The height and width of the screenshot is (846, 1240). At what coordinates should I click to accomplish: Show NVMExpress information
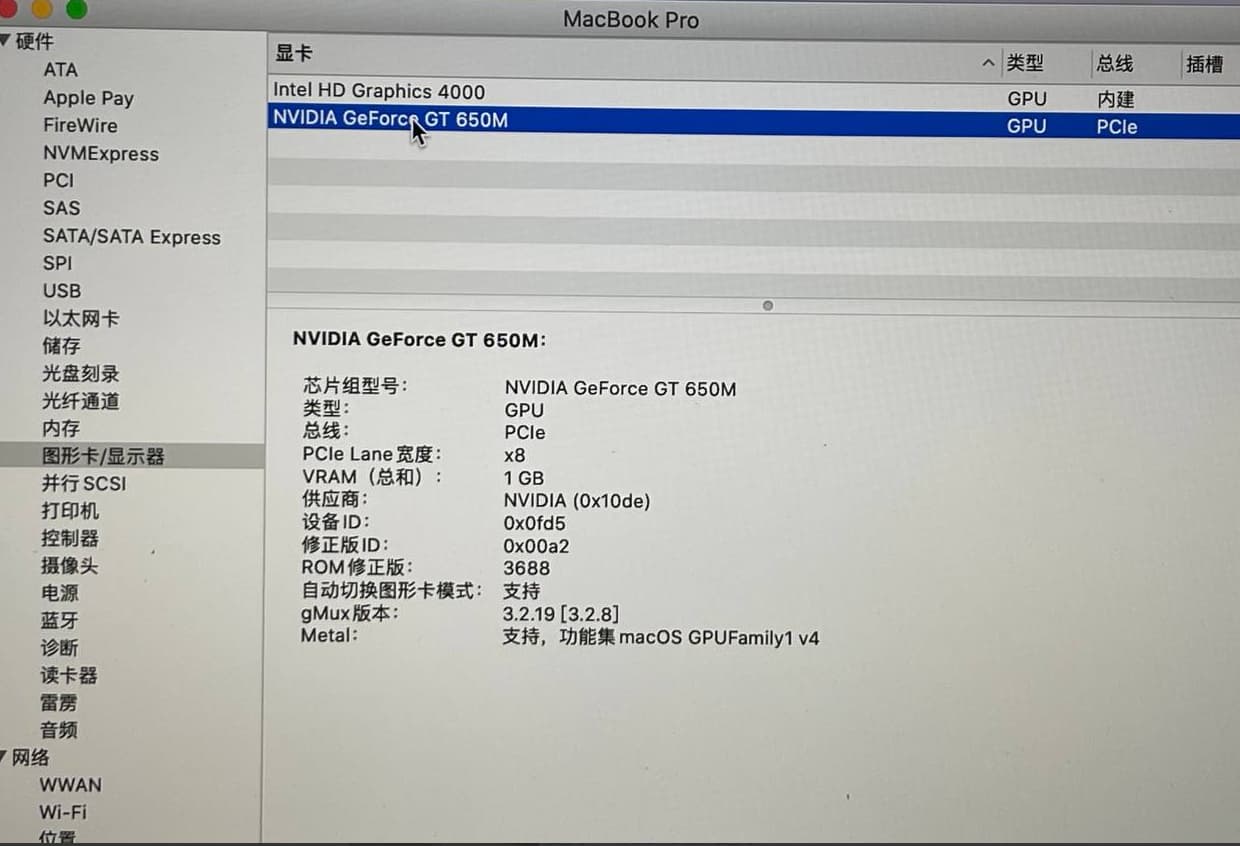(101, 154)
